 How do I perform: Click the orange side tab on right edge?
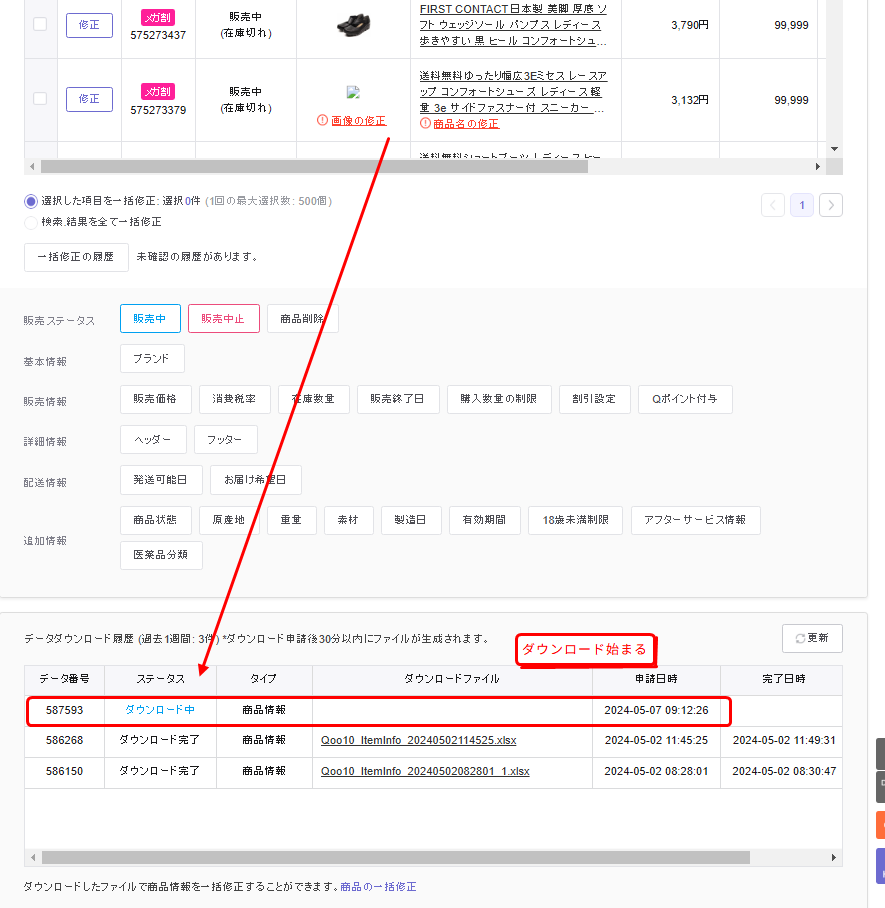tap(879, 825)
